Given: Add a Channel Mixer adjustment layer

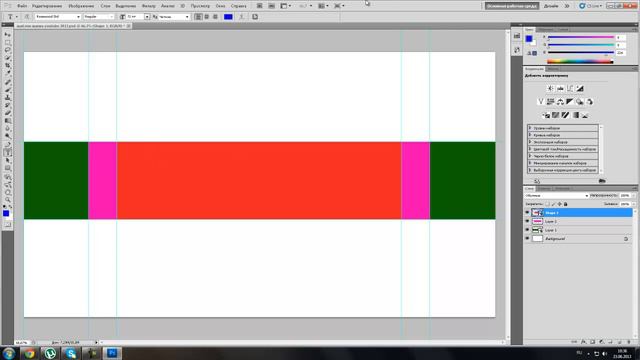Looking at the screenshot, I should tap(590, 102).
